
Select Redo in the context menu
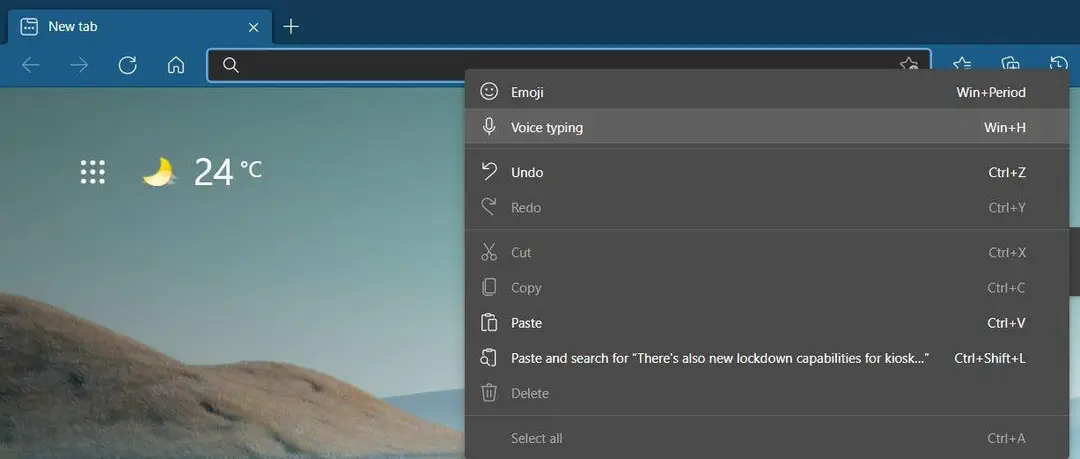click(x=767, y=207)
